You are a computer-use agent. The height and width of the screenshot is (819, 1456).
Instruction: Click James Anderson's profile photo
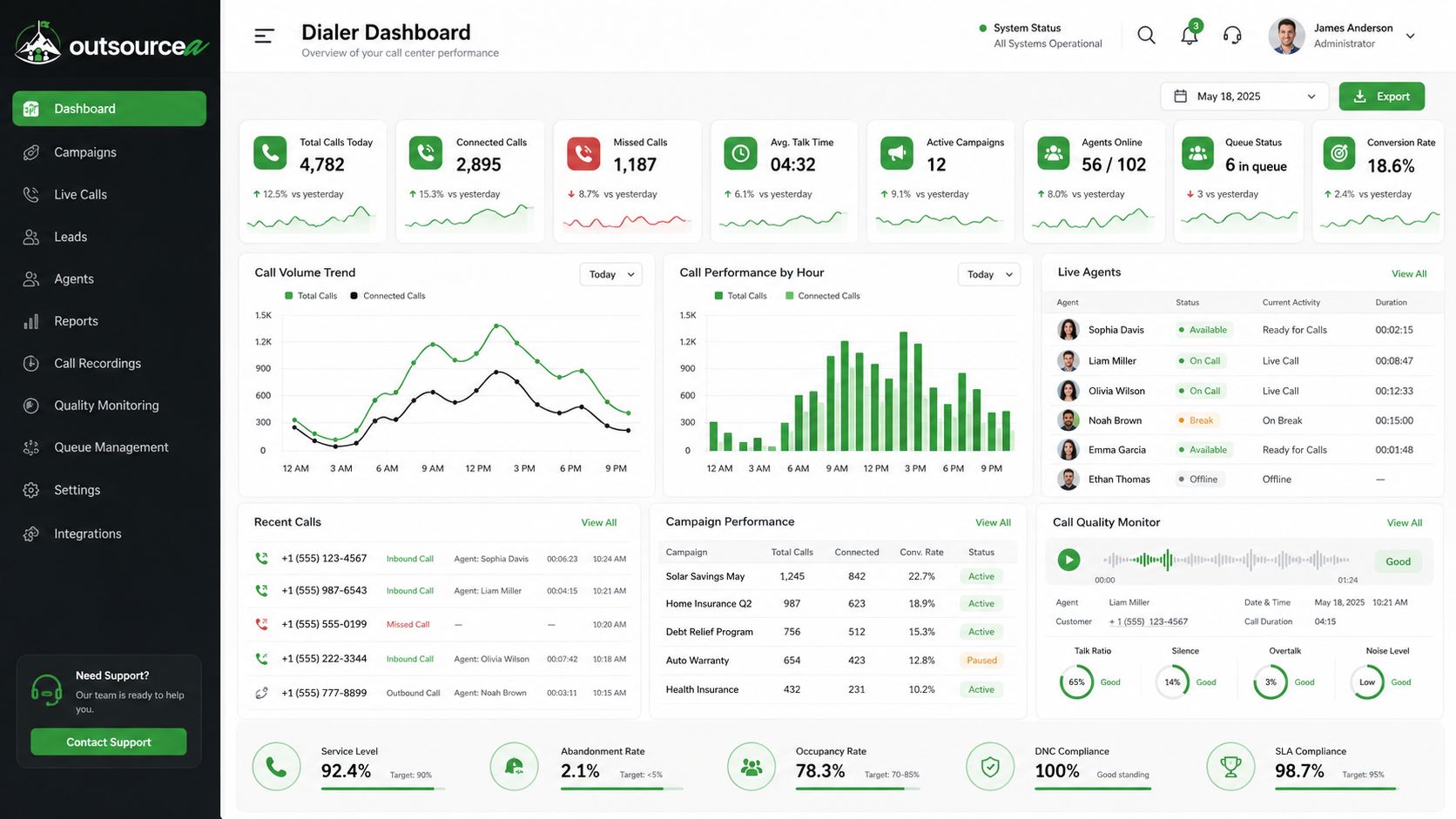pos(1286,36)
